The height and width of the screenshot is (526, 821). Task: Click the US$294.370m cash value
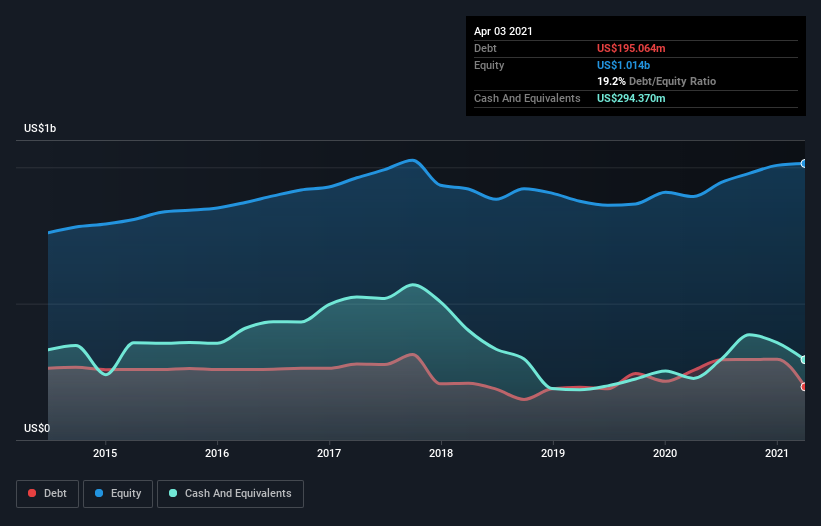631,98
